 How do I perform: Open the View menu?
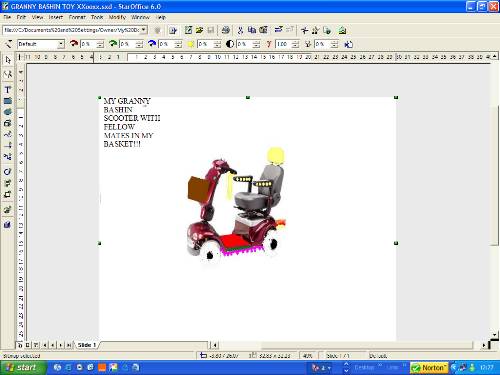click(x=37, y=17)
